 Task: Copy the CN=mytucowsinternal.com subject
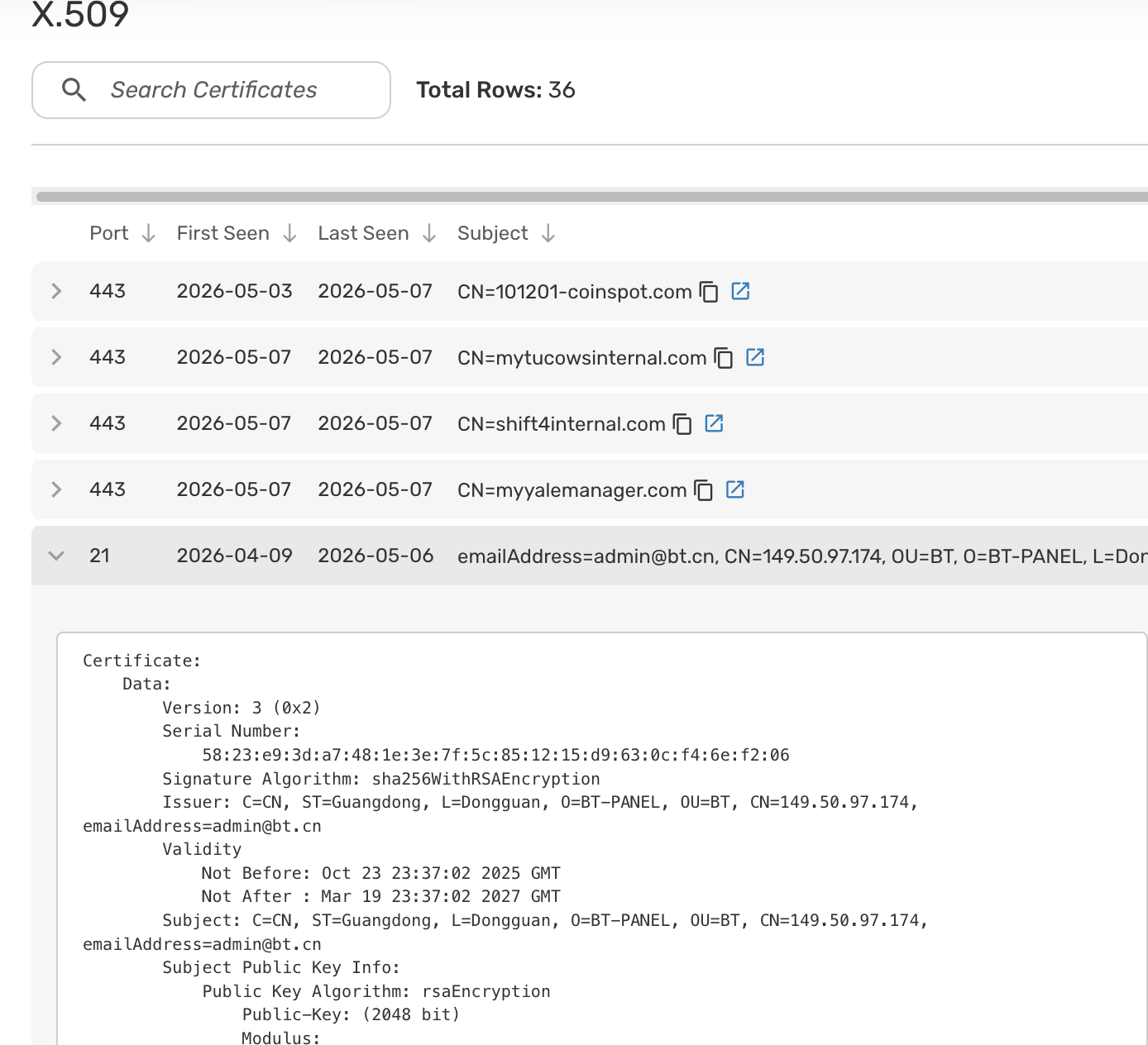(x=724, y=358)
